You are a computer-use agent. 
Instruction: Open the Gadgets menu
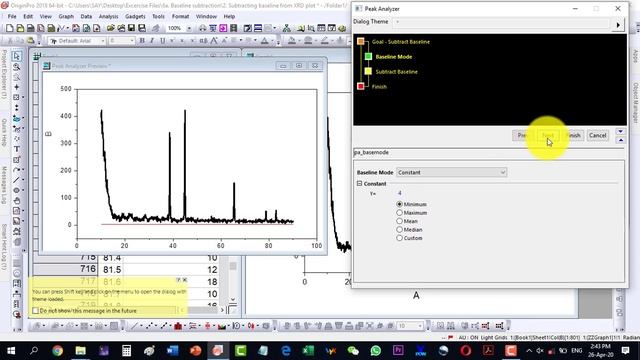(135, 16)
